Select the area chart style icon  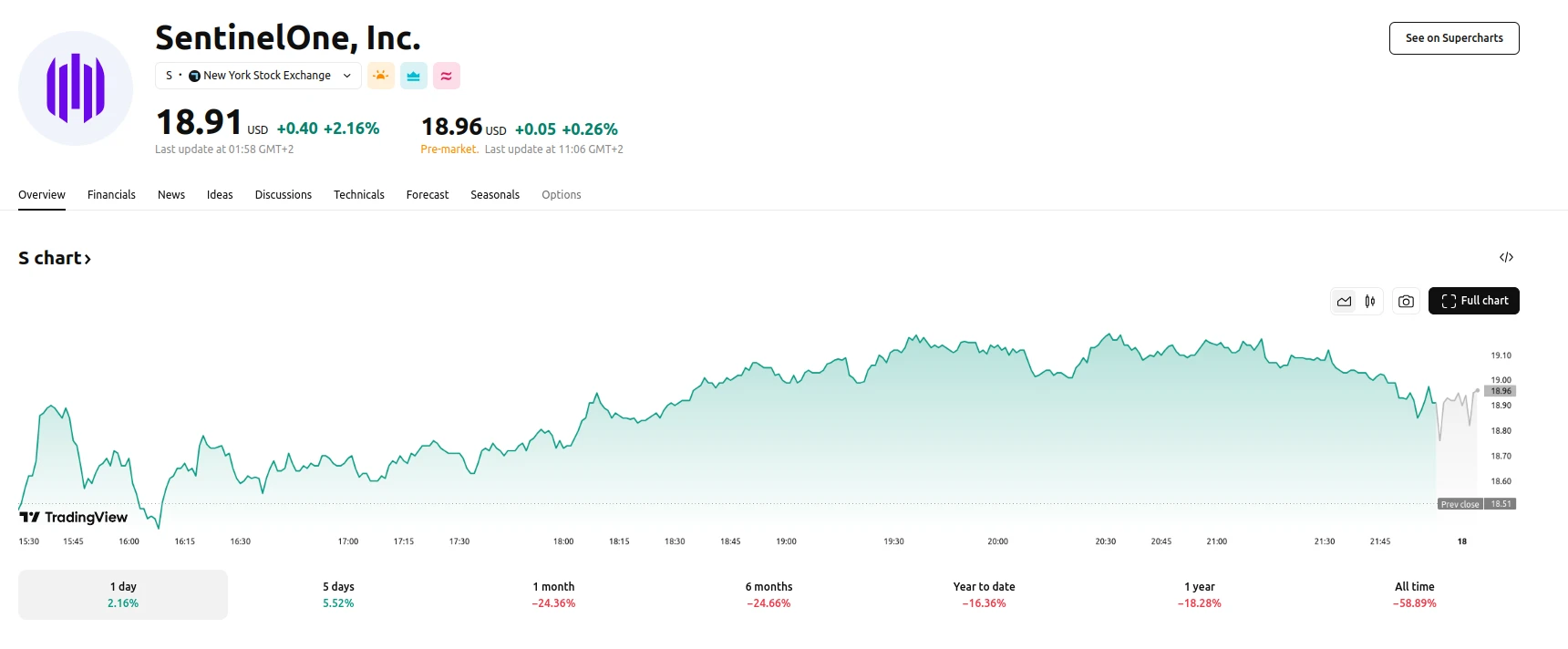pos(1344,301)
